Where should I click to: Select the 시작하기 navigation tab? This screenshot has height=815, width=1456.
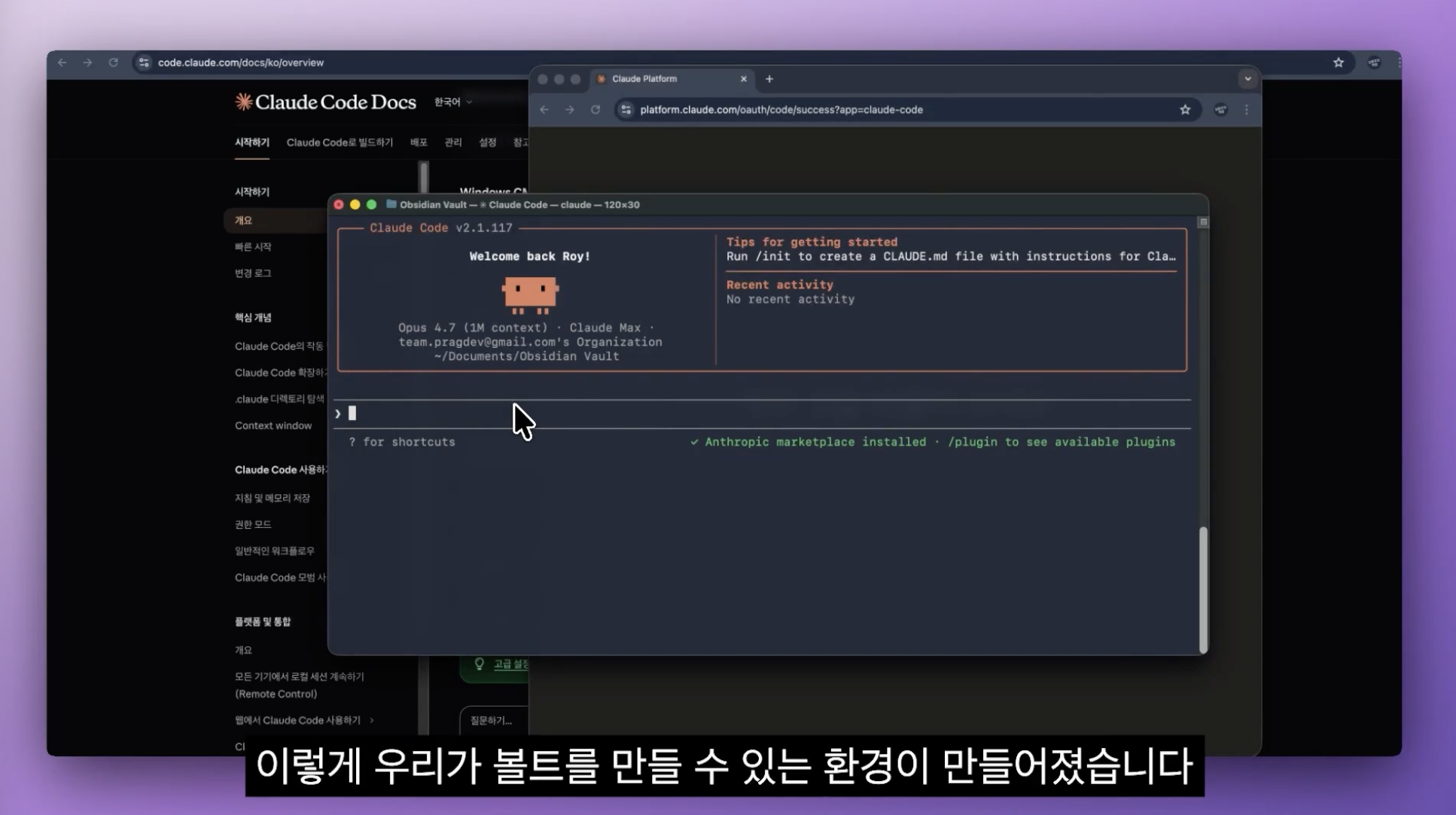(251, 142)
